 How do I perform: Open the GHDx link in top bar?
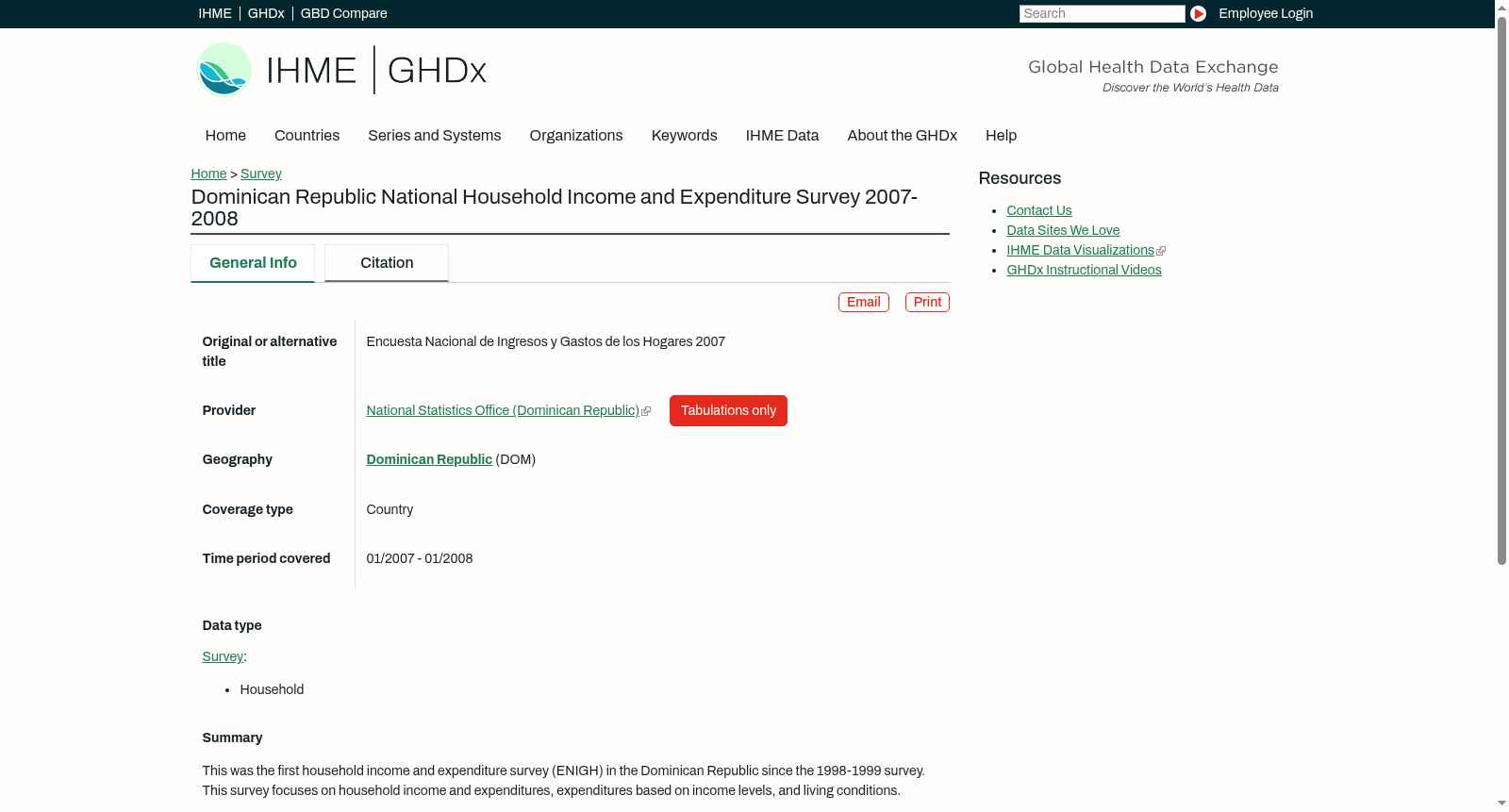pyautogui.click(x=266, y=13)
